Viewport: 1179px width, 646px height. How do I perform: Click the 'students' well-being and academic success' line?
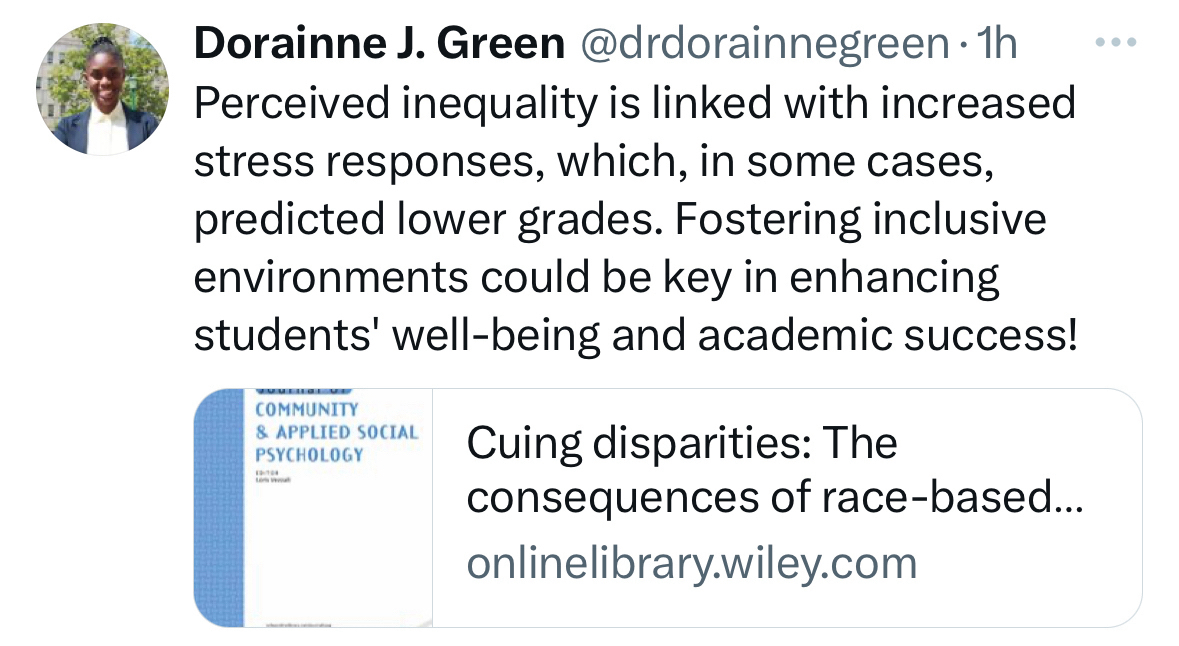[x=636, y=337]
